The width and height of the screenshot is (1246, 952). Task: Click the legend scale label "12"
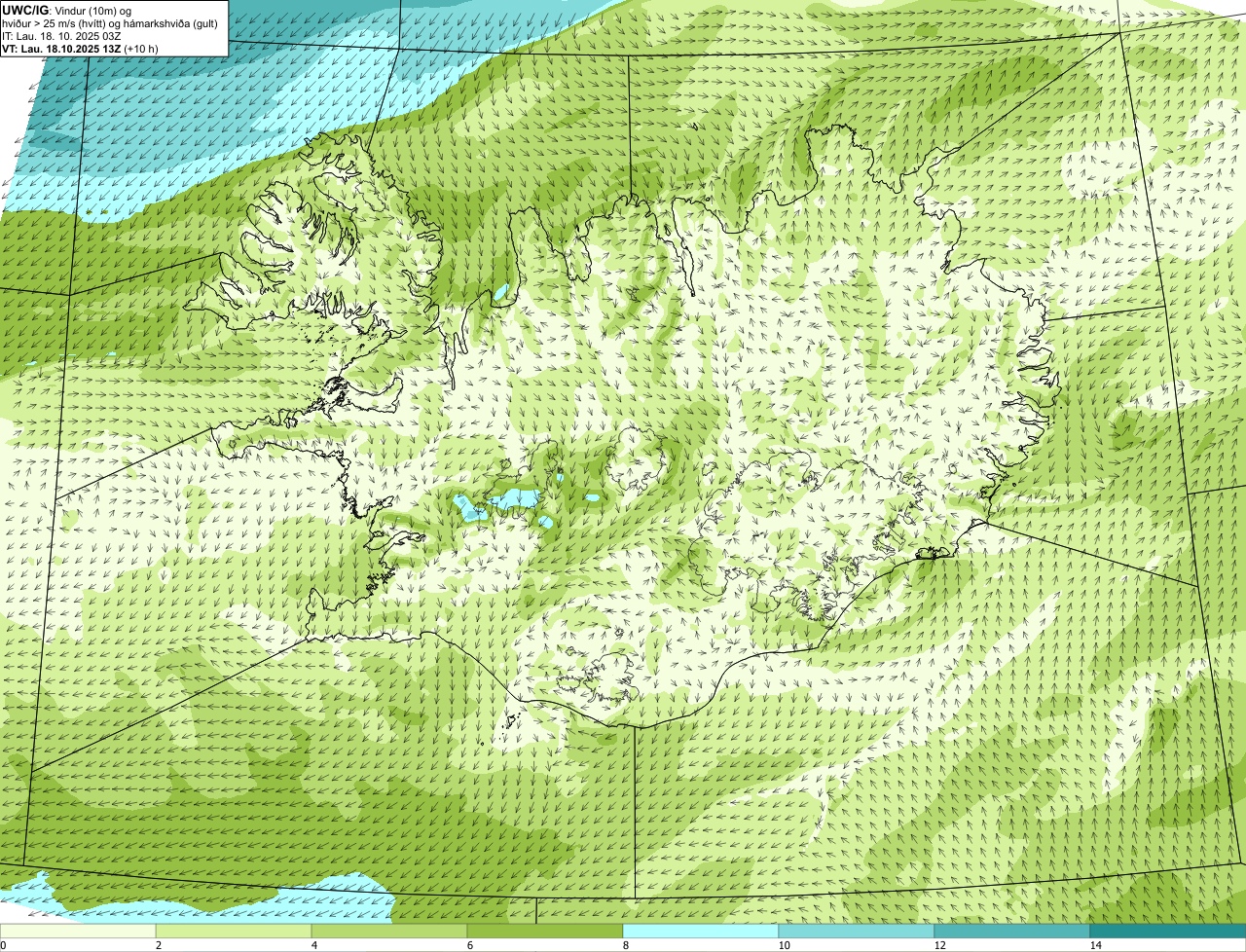[938, 945]
